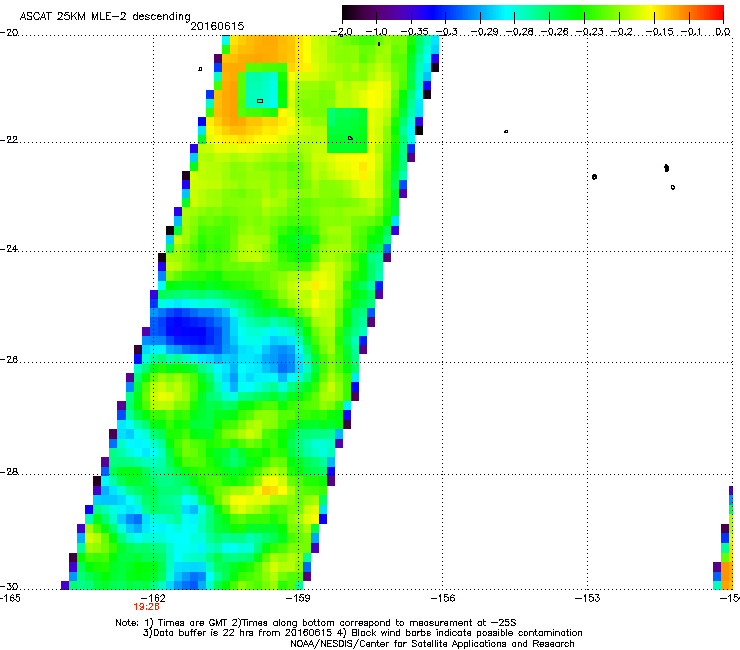Click the -20 latitude axis label

point(9,33)
